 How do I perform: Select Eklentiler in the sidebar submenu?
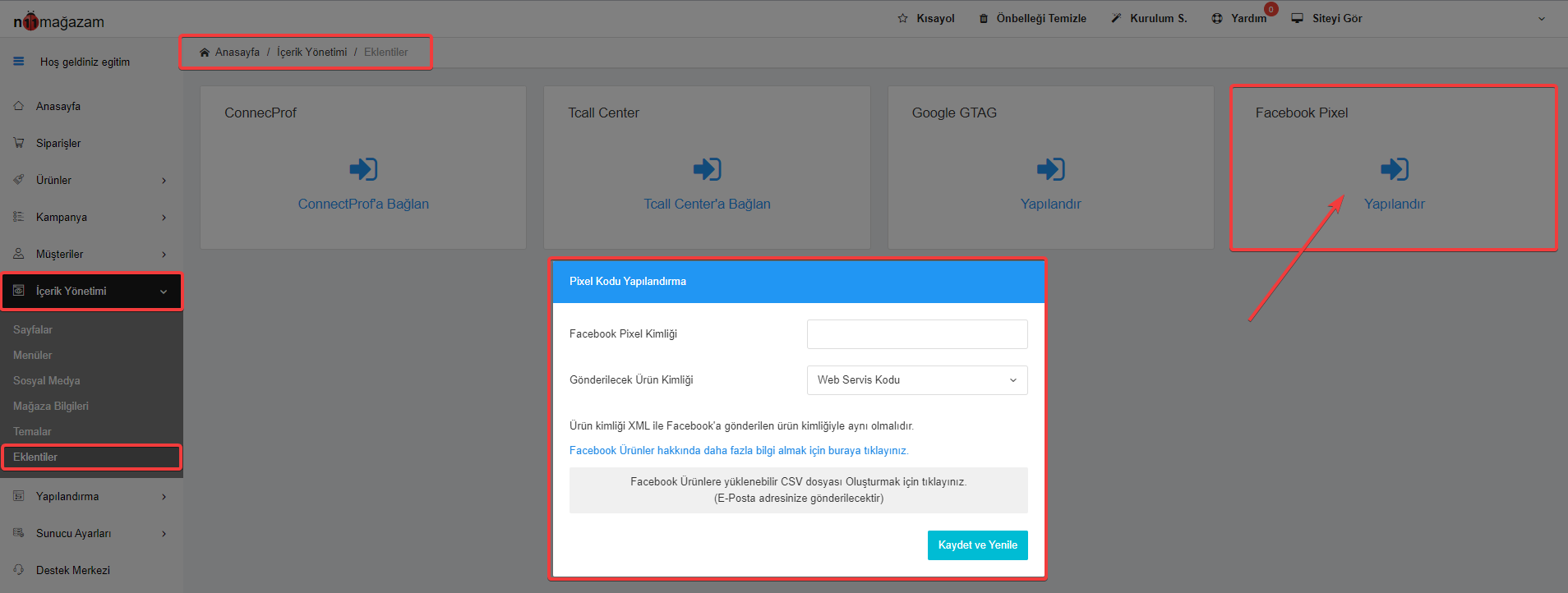(35, 457)
